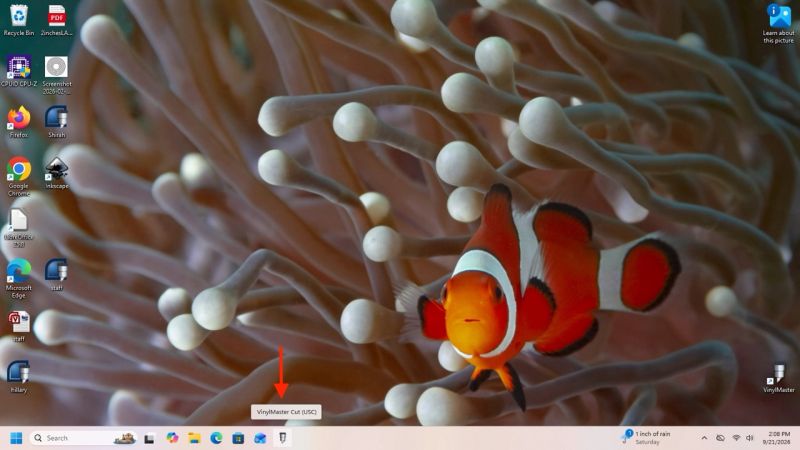Select the blank document shortcut under Google Chrome
800x450 pixels.
click(x=19, y=228)
